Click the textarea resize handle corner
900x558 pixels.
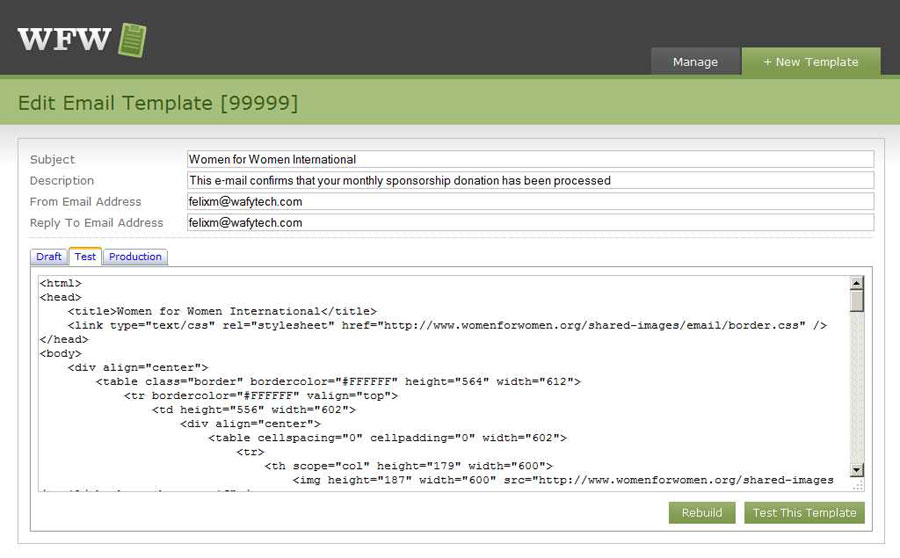click(x=857, y=485)
